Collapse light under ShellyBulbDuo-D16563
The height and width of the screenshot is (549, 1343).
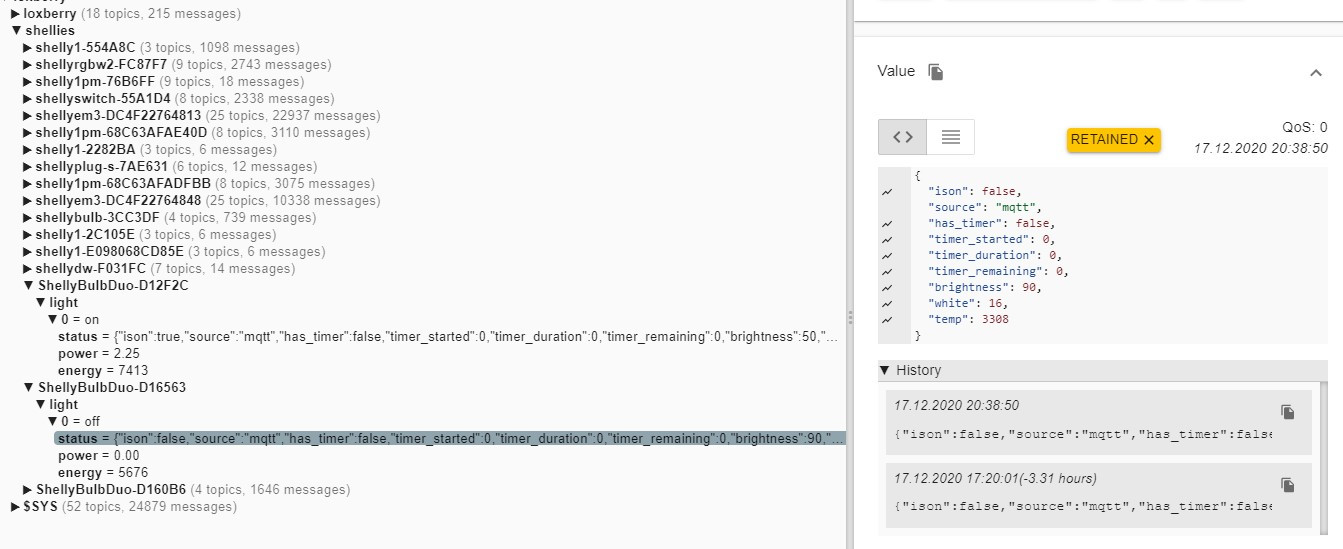40,405
